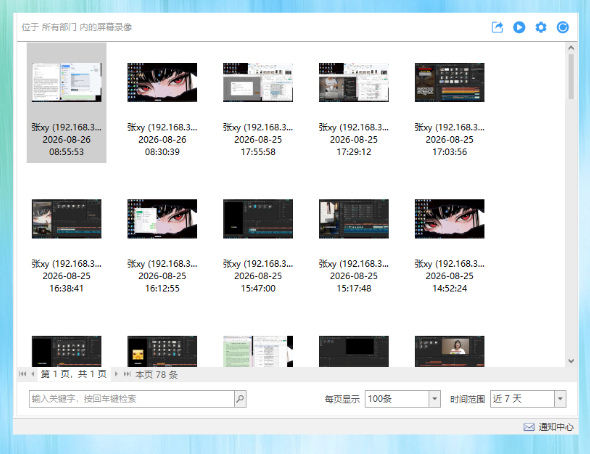Click the 通知中心 envelope icon

529,427
